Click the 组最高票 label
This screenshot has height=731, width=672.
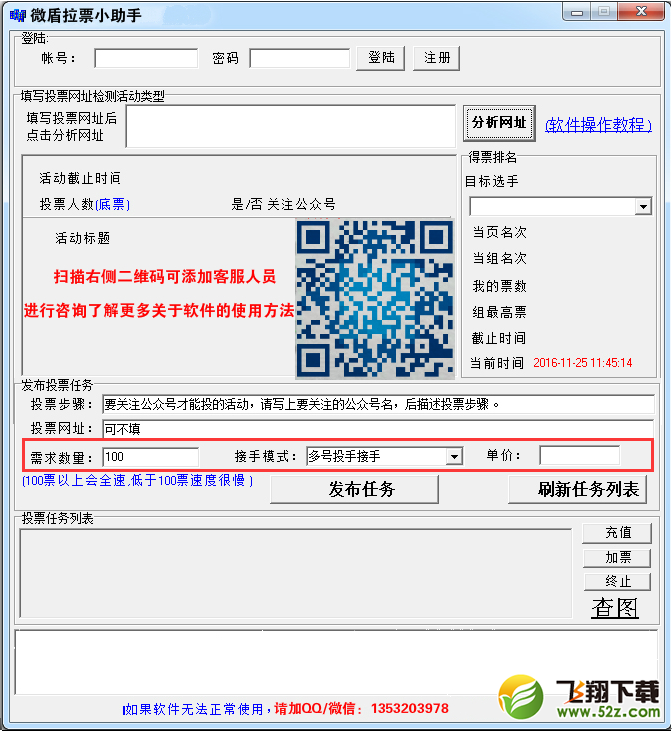click(x=499, y=312)
